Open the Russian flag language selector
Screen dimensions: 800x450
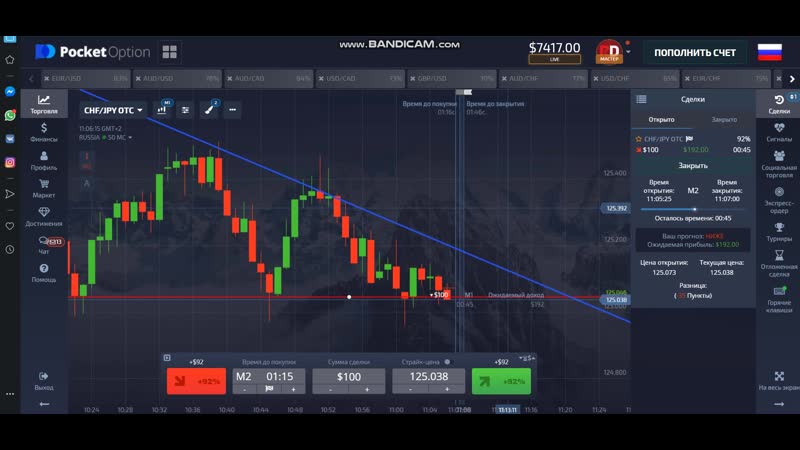pos(769,52)
